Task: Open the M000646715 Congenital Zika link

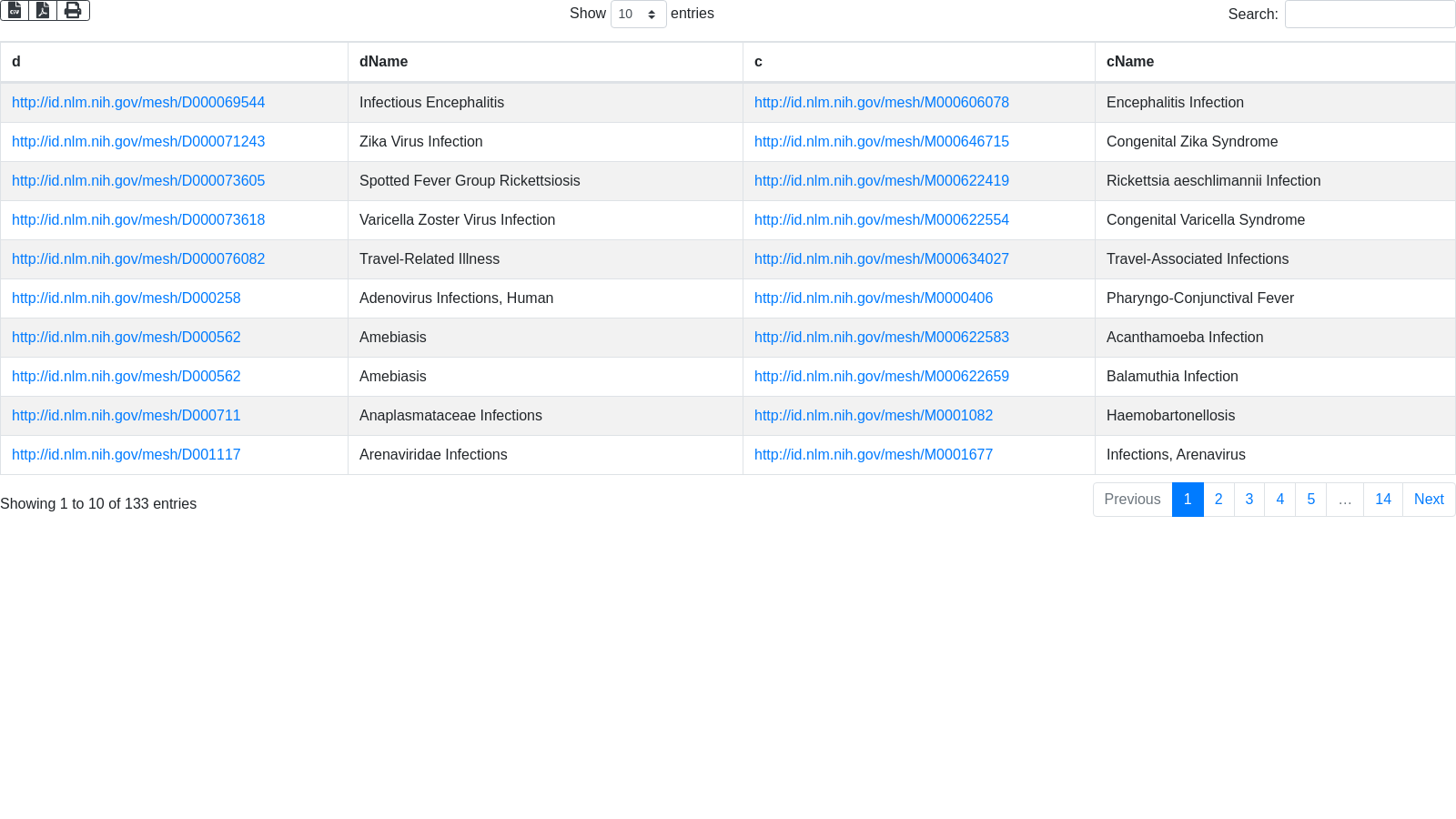Action: click(881, 142)
